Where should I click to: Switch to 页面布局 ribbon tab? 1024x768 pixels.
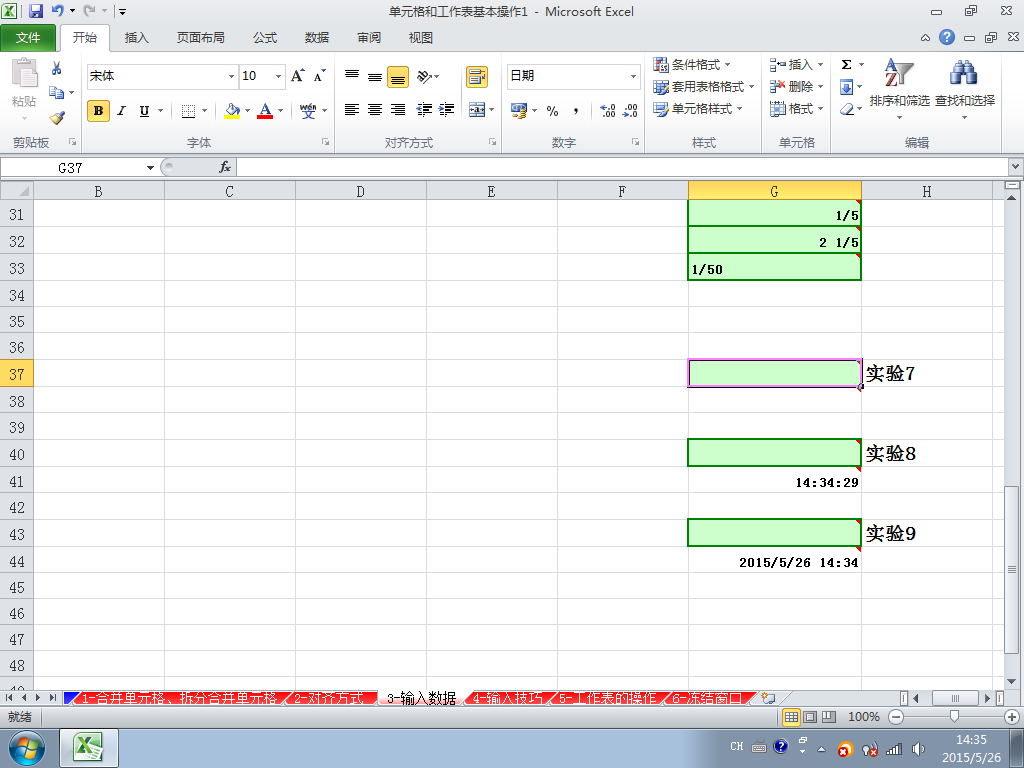coord(200,38)
